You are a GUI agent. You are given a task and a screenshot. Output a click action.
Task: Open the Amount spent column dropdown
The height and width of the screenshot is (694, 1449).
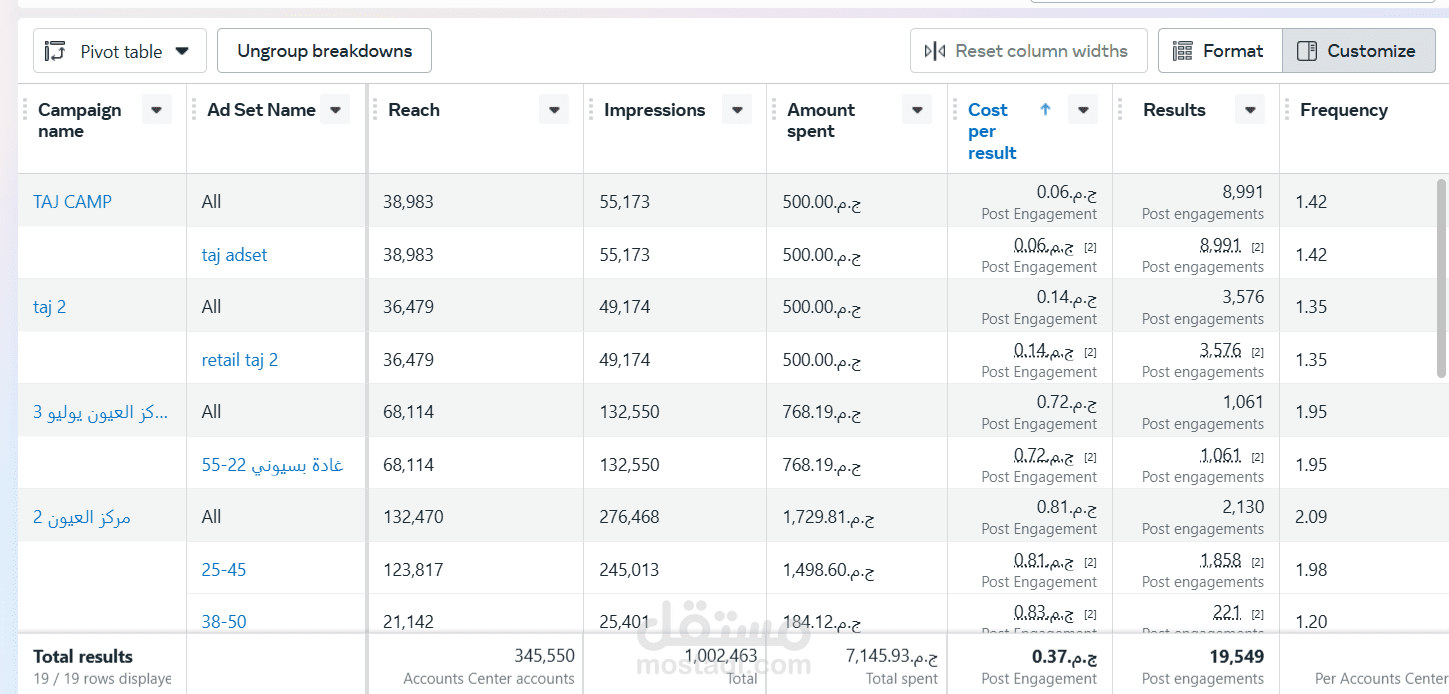(x=917, y=110)
